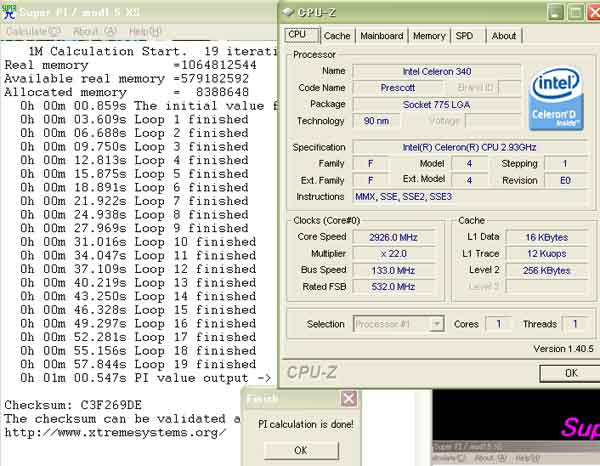The width and height of the screenshot is (600, 466).
Task: Click the CPU-Z title bar icon
Action: tap(288, 12)
